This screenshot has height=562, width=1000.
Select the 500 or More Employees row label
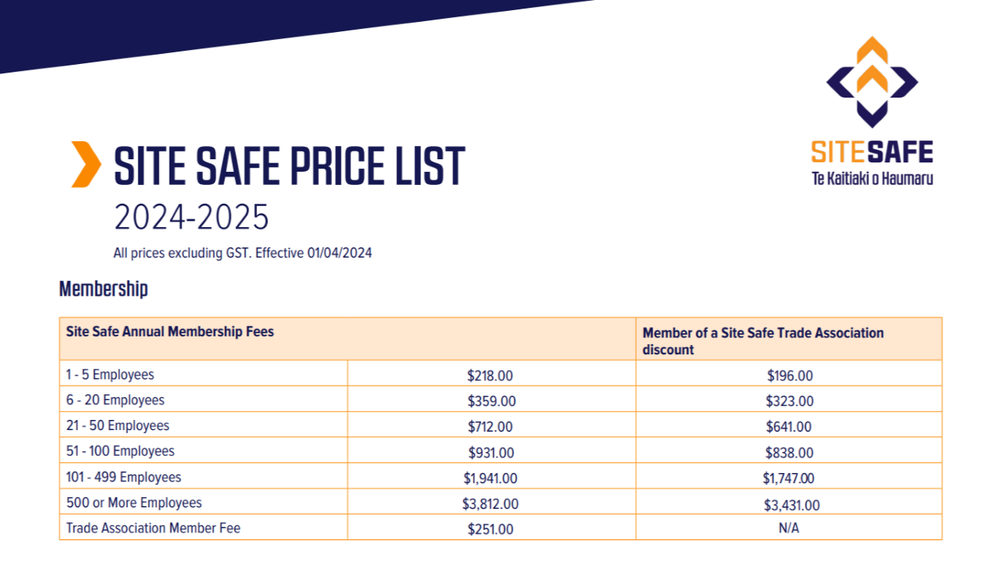(134, 503)
